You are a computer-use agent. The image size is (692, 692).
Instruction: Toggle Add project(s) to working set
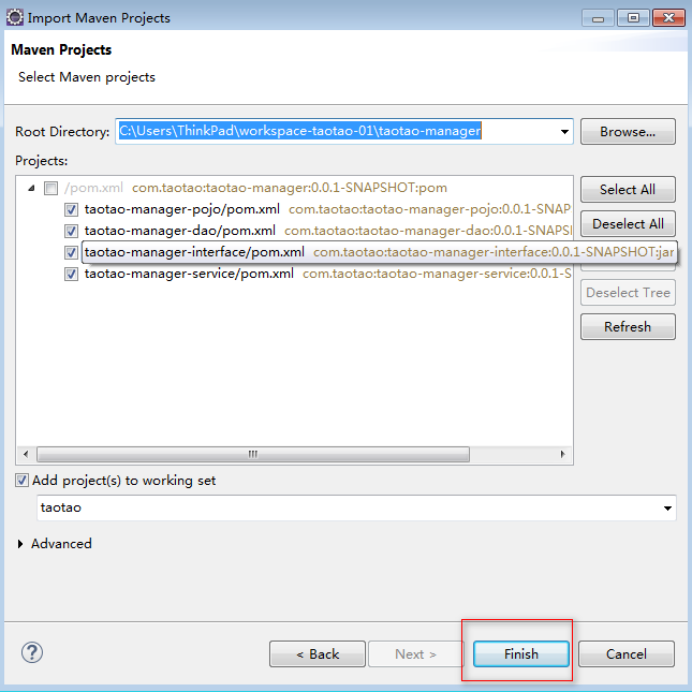click(x=22, y=480)
